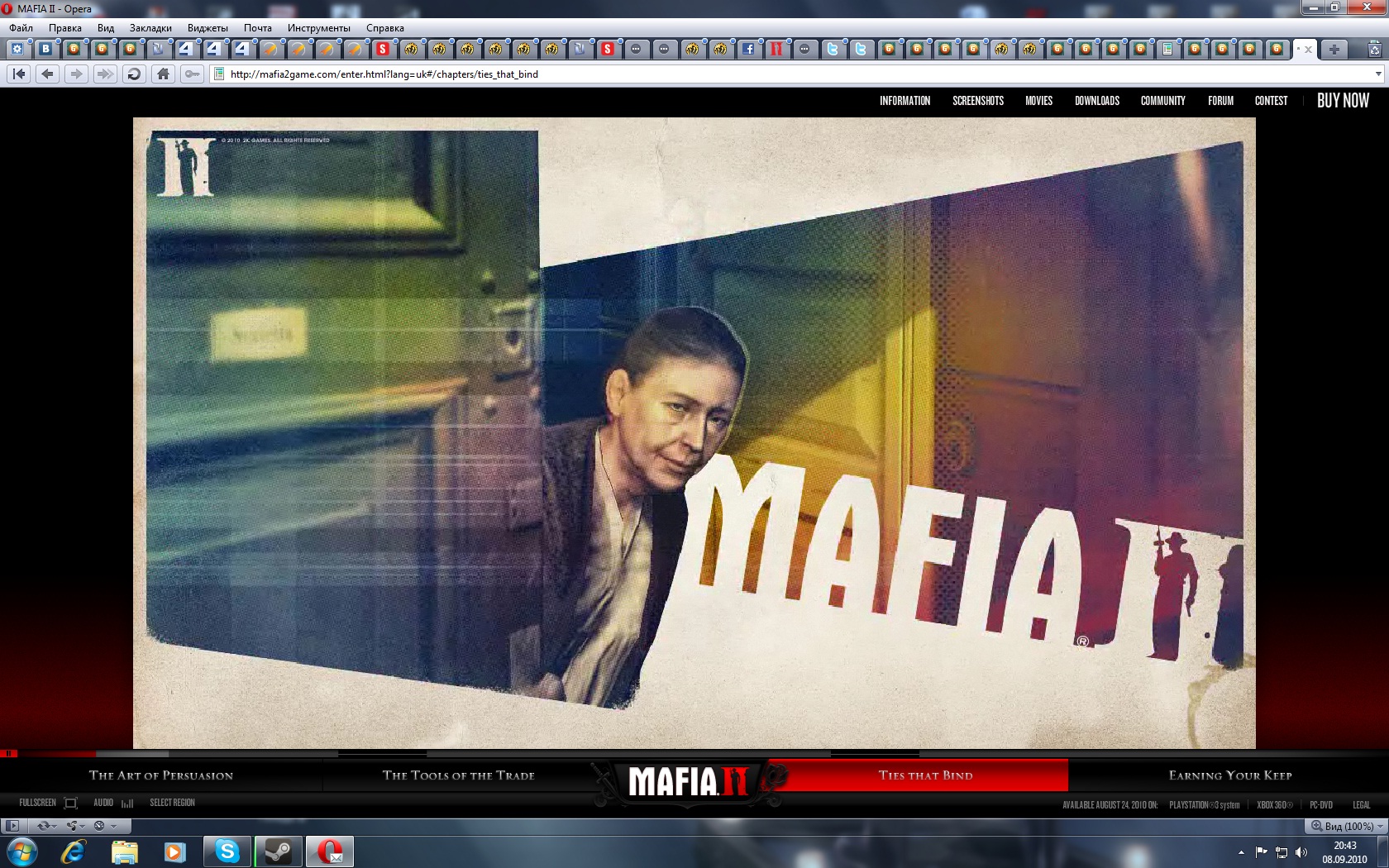Toggle FULLSCREEN mode on the site
The height and width of the screenshot is (868, 1389).
48,803
